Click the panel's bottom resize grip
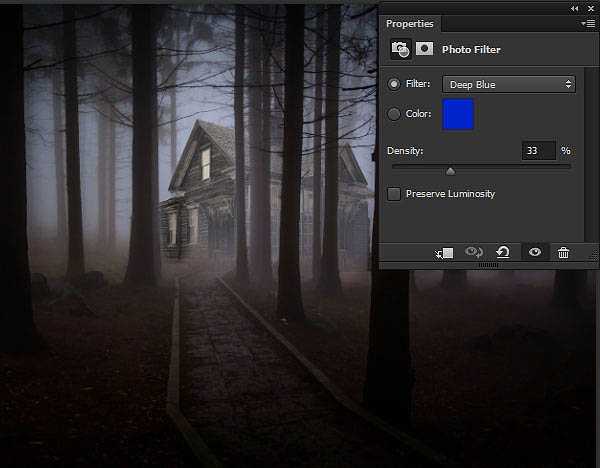Image resolution: width=600 pixels, height=468 pixels. tap(489, 266)
